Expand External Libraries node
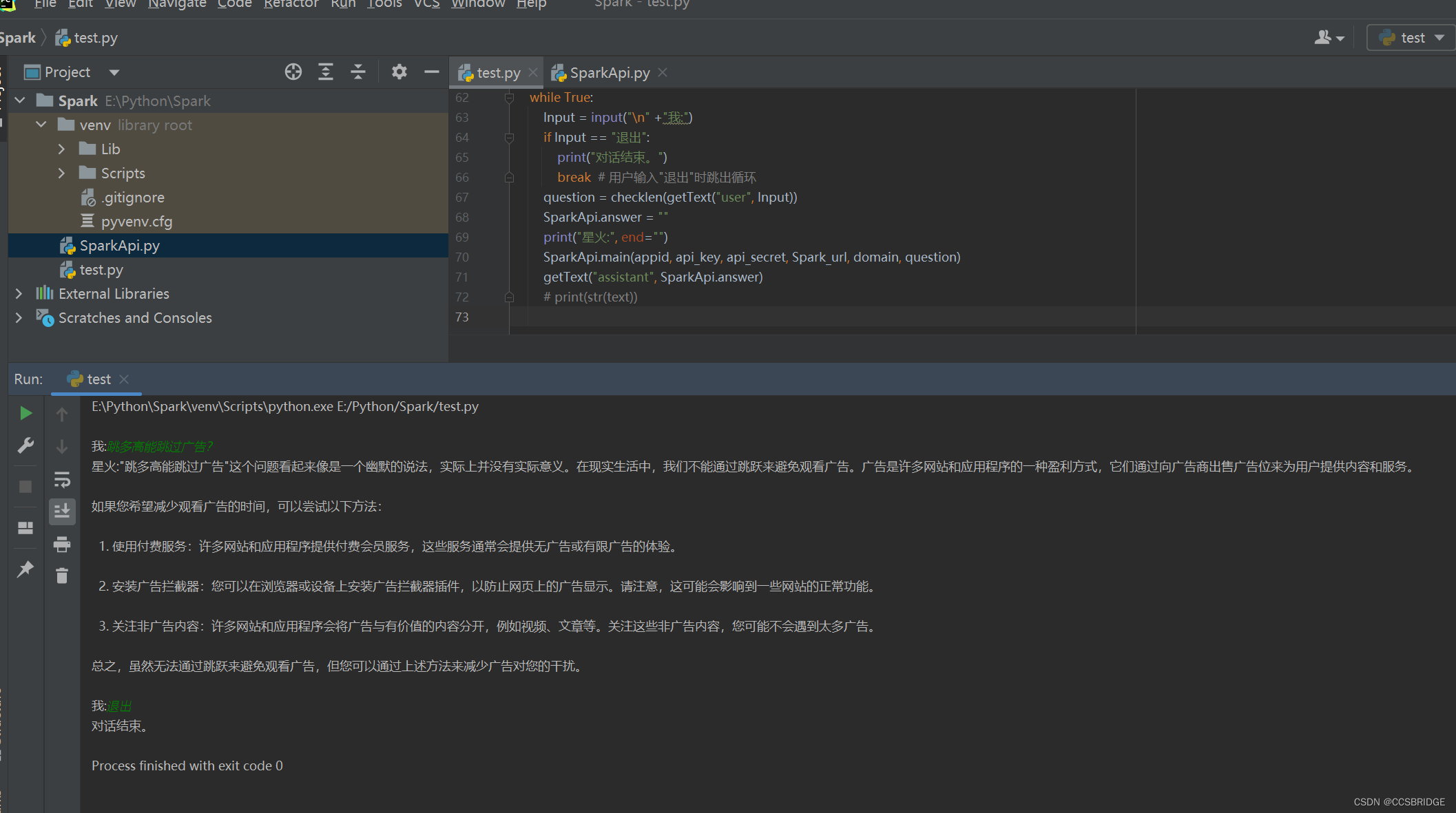The image size is (1456, 813). pos(19,293)
